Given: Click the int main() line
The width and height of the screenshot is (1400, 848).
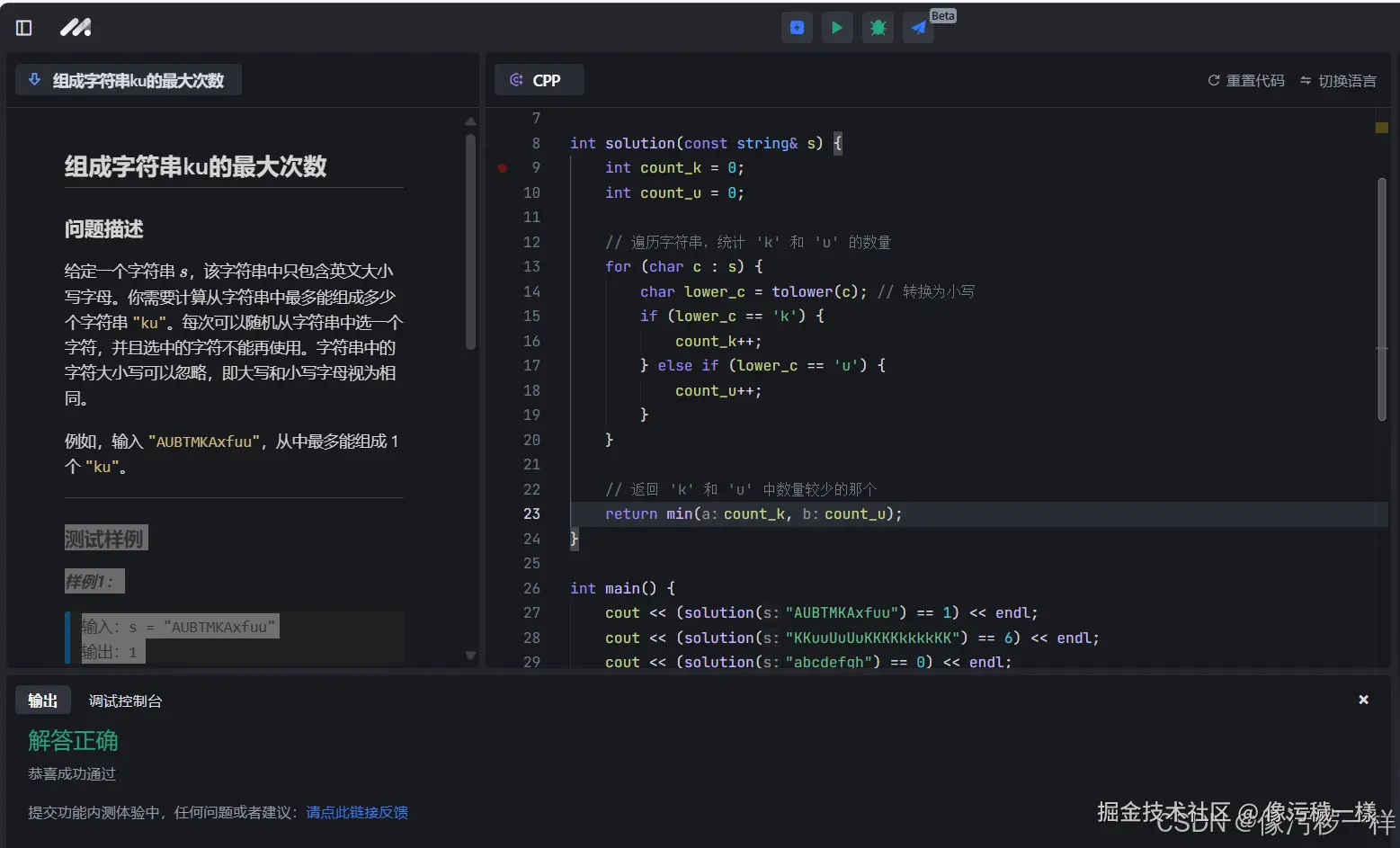Looking at the screenshot, I should coord(622,588).
